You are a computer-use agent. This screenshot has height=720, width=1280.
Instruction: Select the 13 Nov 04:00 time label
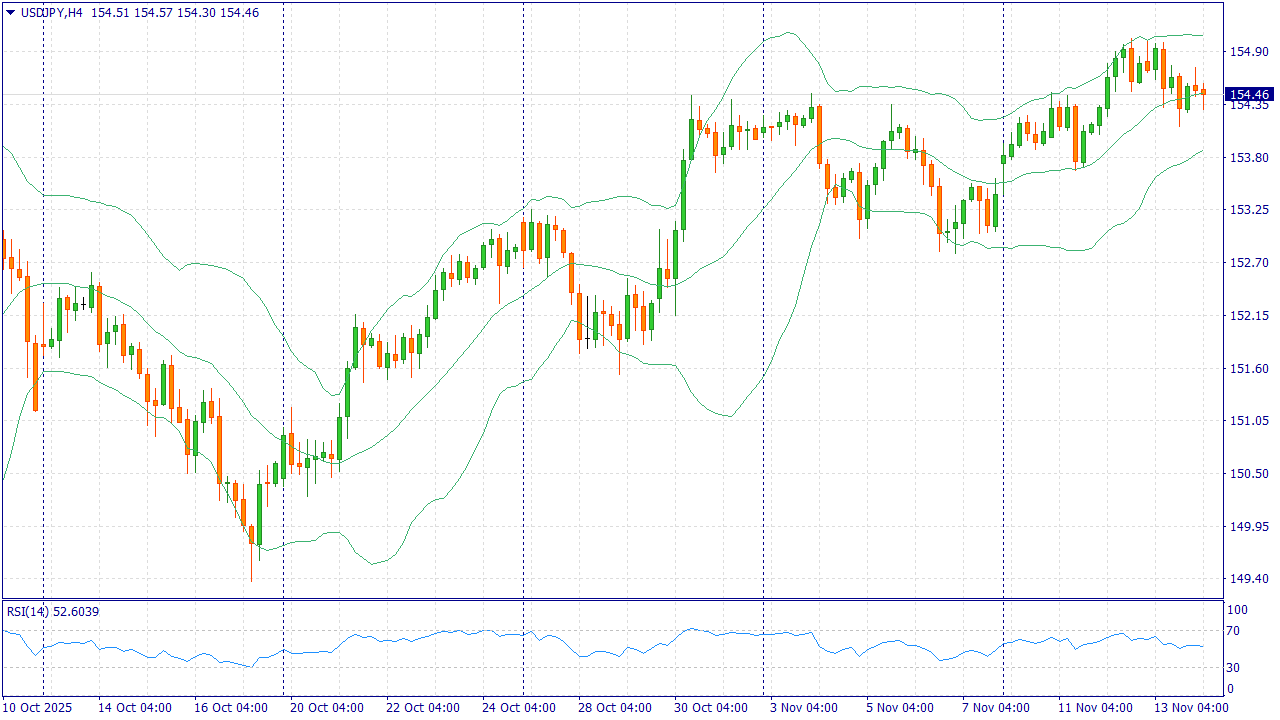click(1190, 707)
